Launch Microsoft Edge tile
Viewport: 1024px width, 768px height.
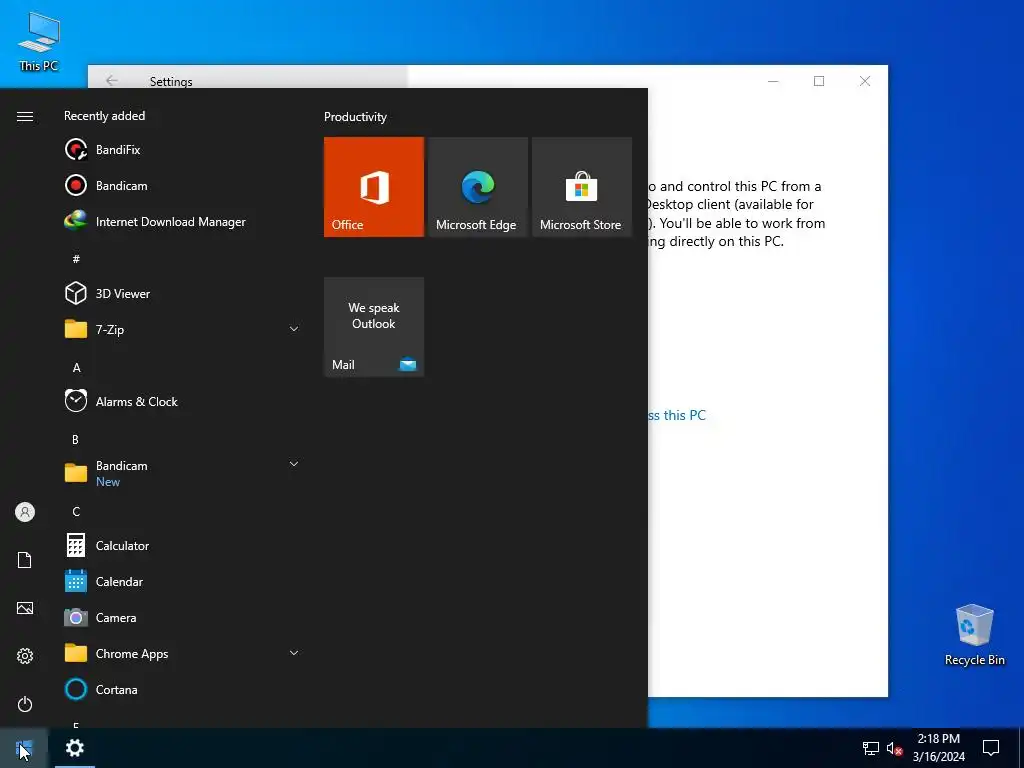point(477,187)
